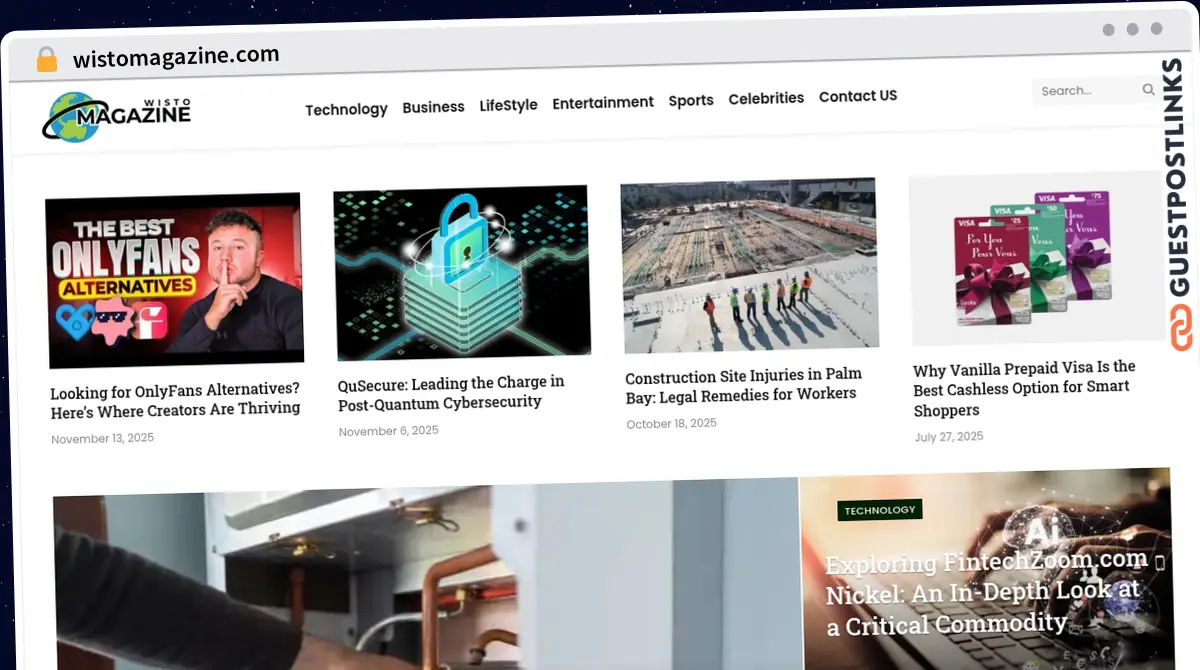Open the Sports menu
Image resolution: width=1200 pixels, height=670 pixels.
pyautogui.click(x=691, y=100)
